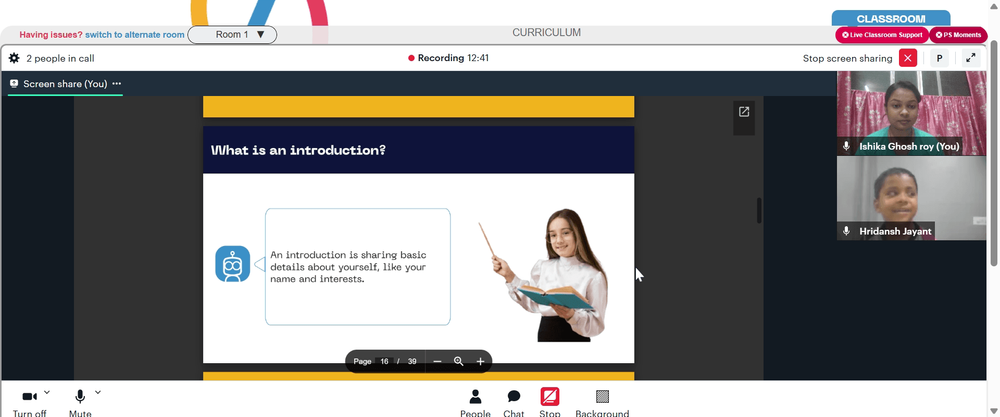The height and width of the screenshot is (417, 1000).
Task: Open call settings gear icon
Action: [x=14, y=58]
